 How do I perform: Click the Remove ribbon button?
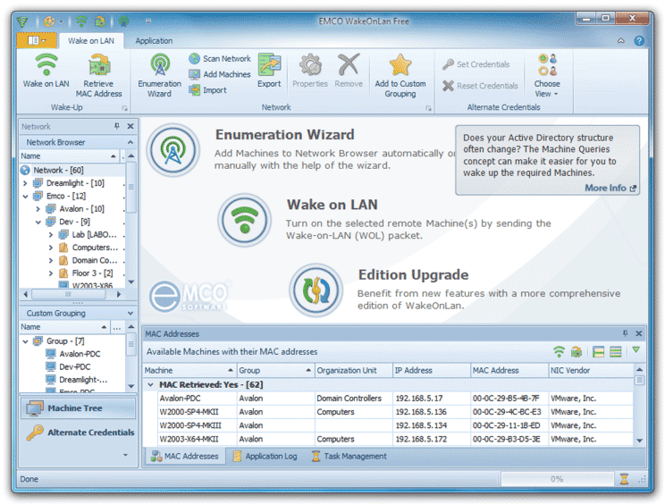click(x=349, y=71)
